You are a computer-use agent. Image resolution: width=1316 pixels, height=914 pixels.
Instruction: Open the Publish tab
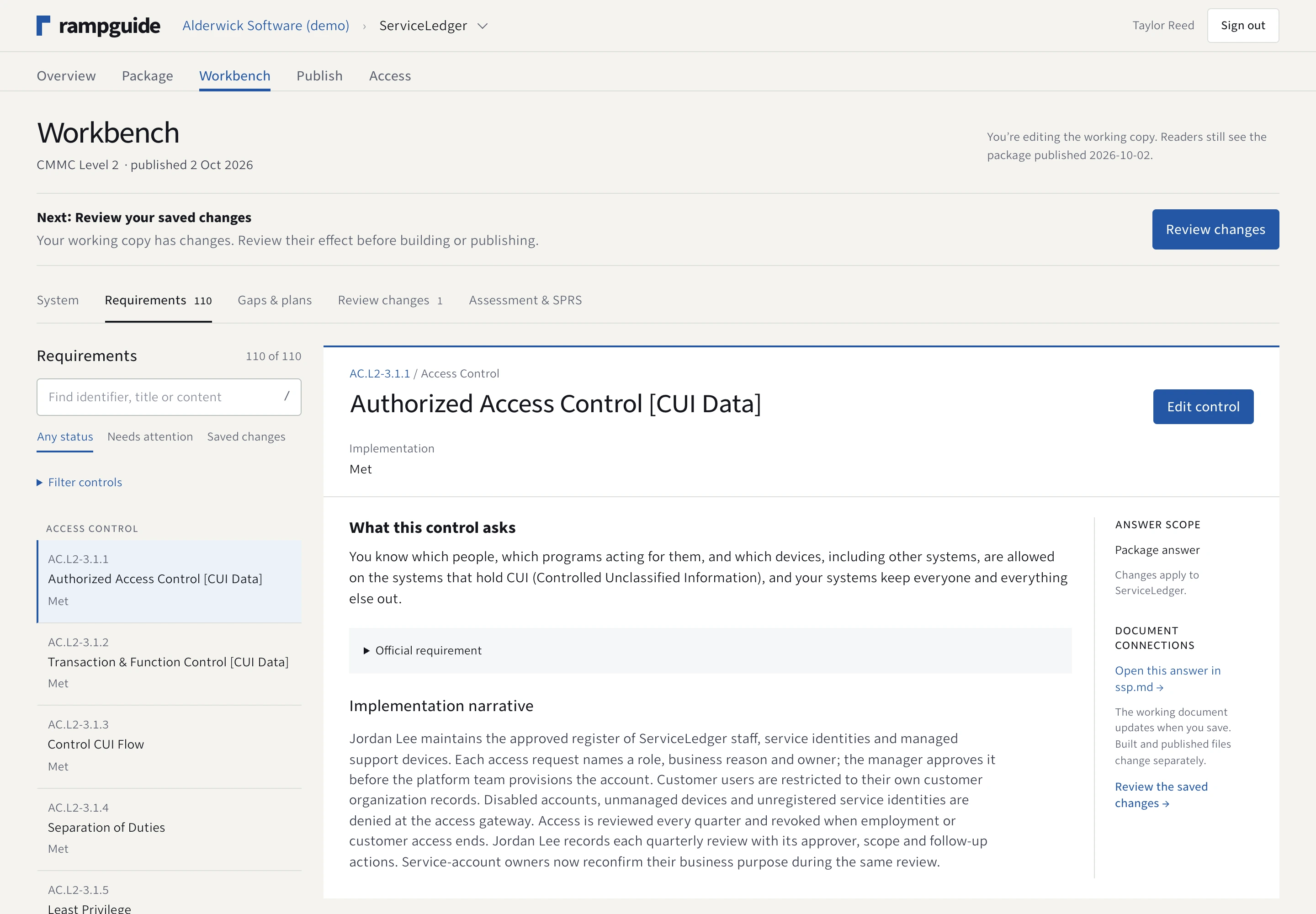point(319,75)
